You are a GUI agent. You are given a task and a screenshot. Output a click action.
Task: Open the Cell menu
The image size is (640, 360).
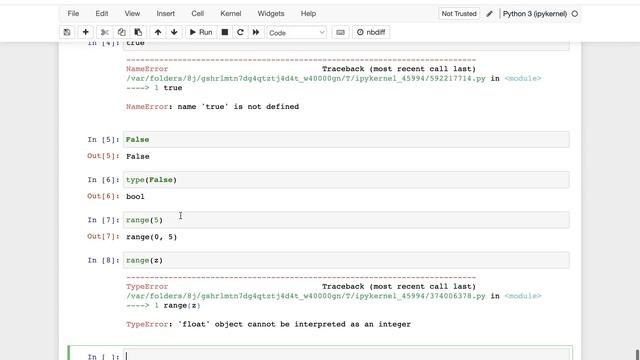pos(198,13)
